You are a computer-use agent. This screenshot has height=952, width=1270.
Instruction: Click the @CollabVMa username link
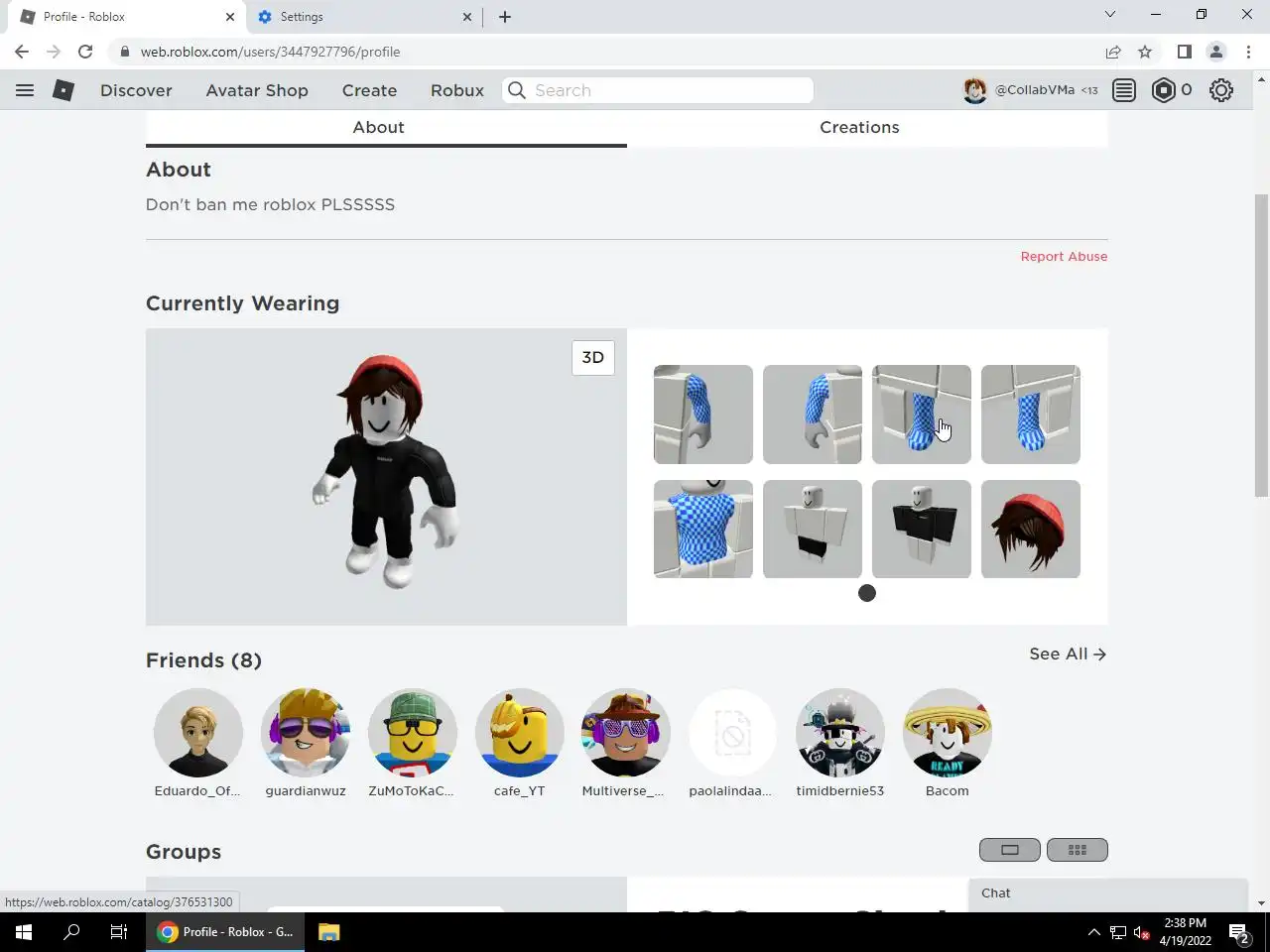[x=1035, y=89]
